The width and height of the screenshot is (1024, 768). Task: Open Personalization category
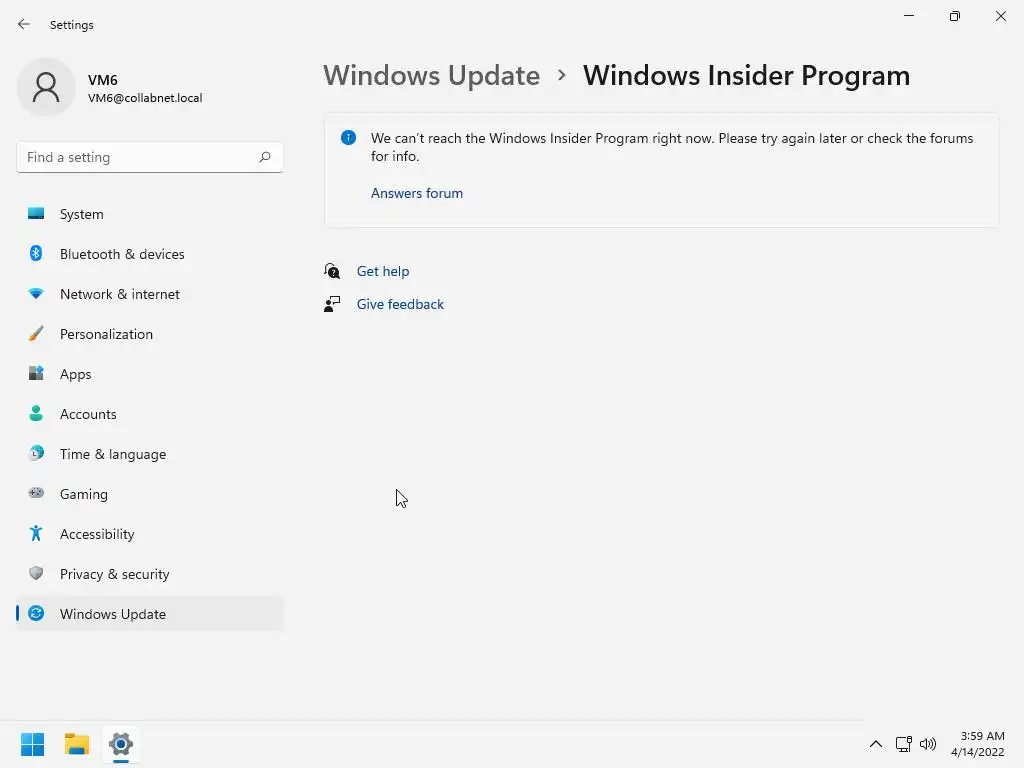pos(150,334)
